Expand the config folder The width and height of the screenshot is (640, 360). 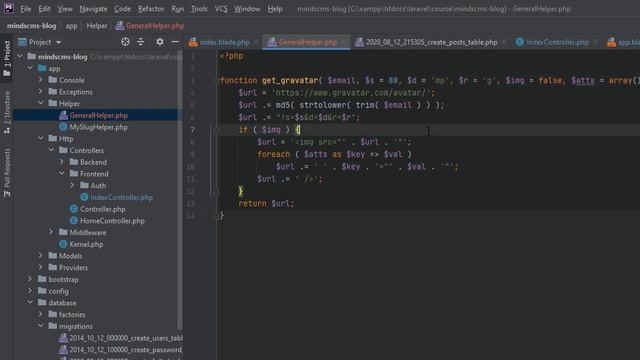pos(30,291)
